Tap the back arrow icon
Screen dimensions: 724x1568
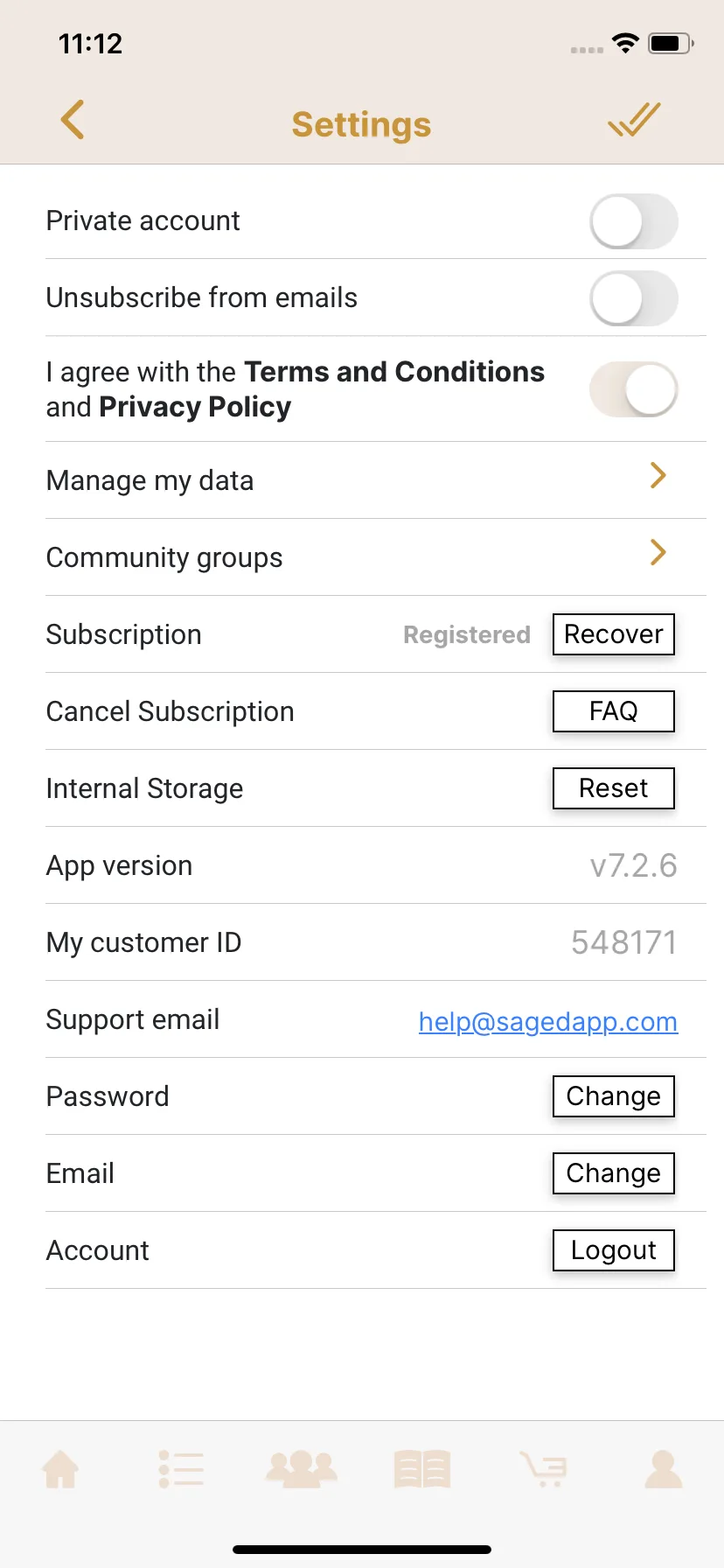point(73,120)
